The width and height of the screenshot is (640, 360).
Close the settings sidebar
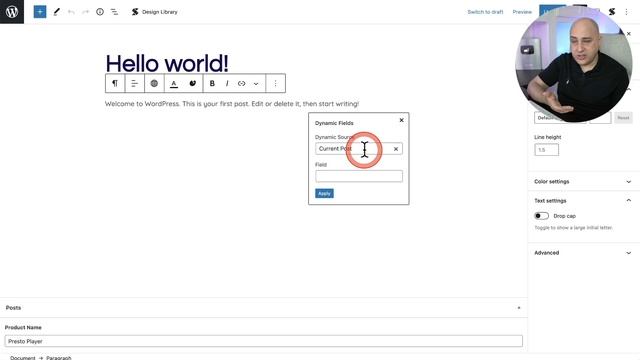click(x=629, y=33)
